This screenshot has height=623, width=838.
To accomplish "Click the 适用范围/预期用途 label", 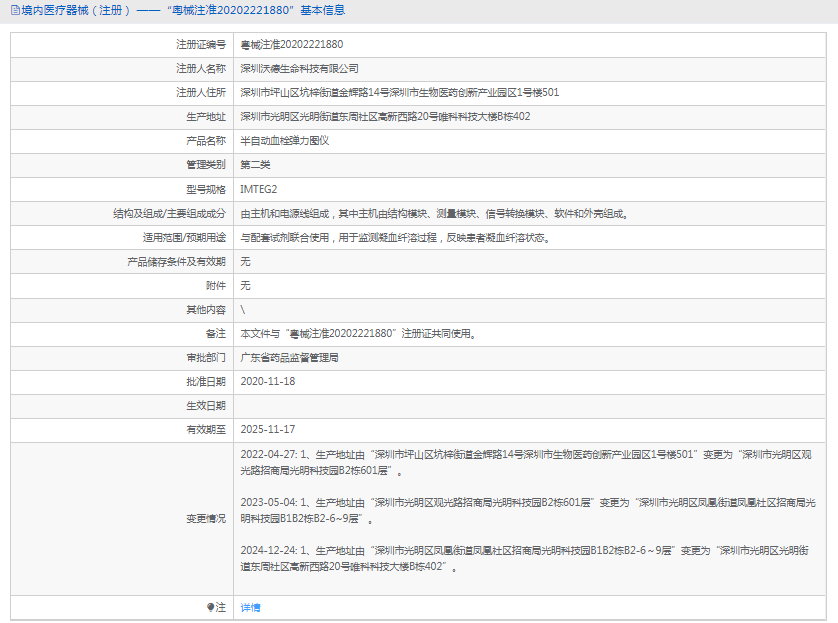I will coord(184,238).
